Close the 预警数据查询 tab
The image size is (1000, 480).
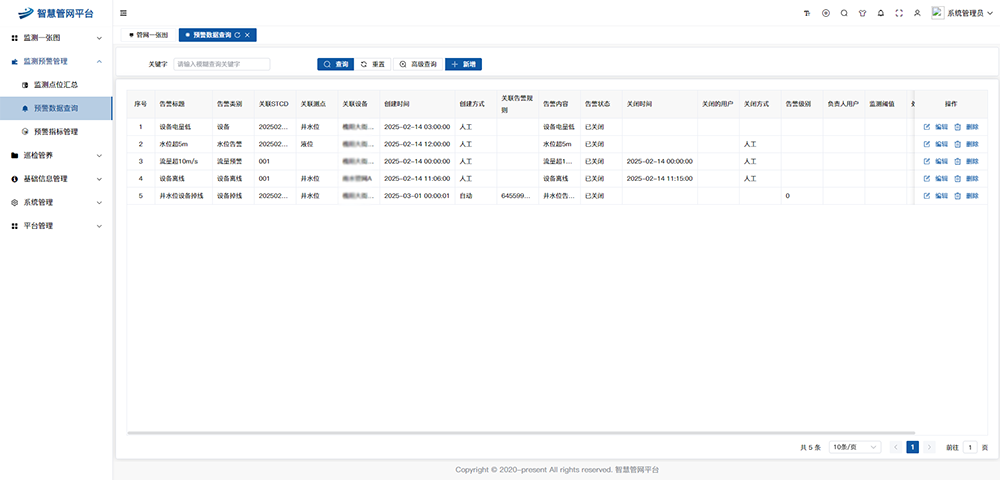248,35
